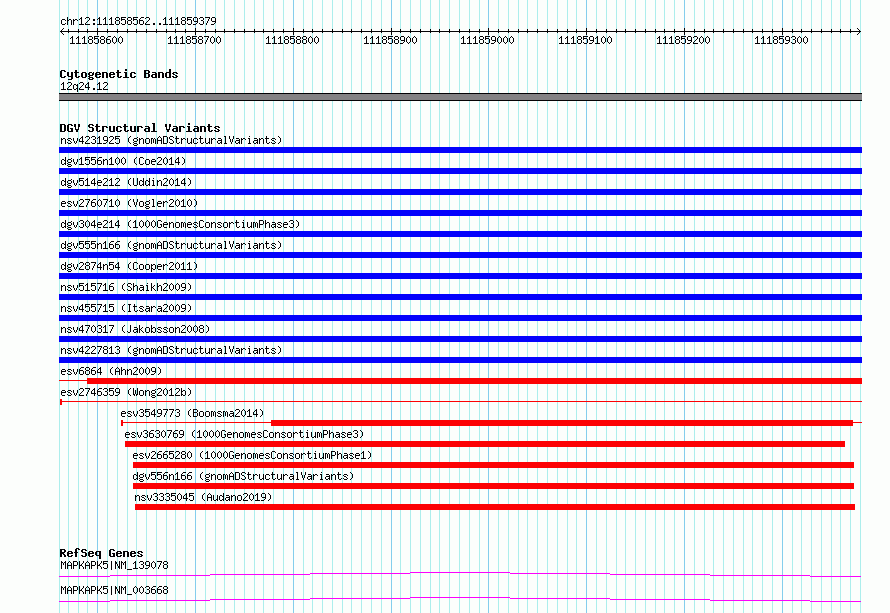Select dgv304e214 (1000GenomesConsortiumPhase3) label
The height and width of the screenshot is (613, 890).
click(180, 224)
